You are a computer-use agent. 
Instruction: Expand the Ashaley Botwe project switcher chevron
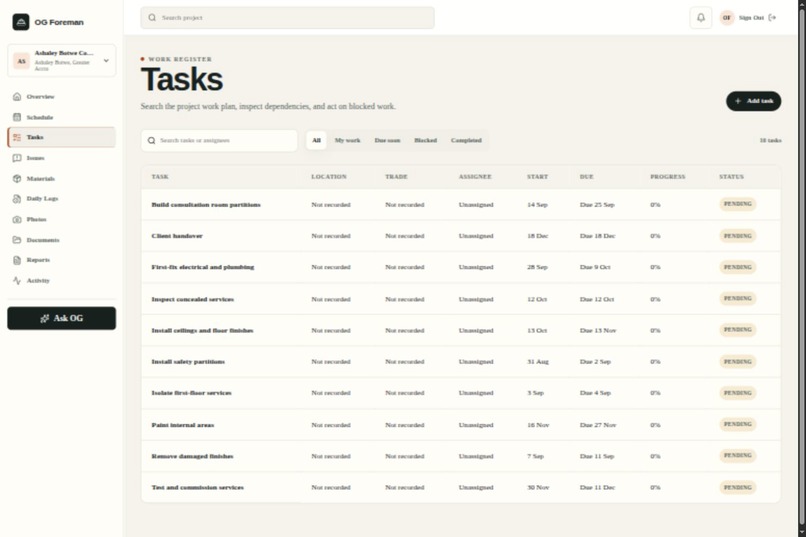point(106,61)
